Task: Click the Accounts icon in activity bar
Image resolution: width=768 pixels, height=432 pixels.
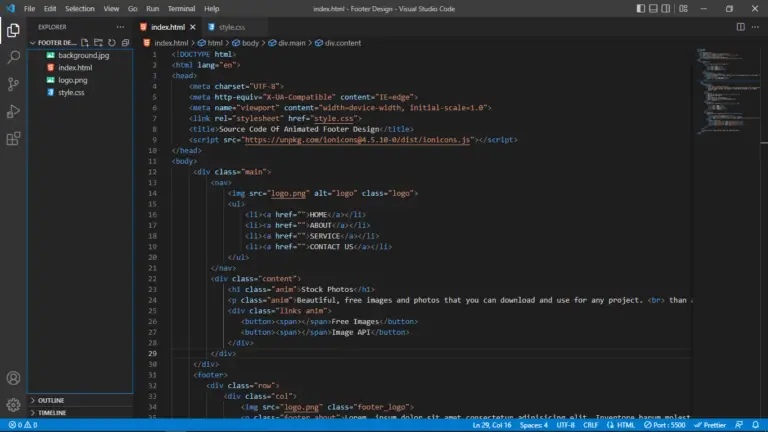Action: (x=13, y=378)
